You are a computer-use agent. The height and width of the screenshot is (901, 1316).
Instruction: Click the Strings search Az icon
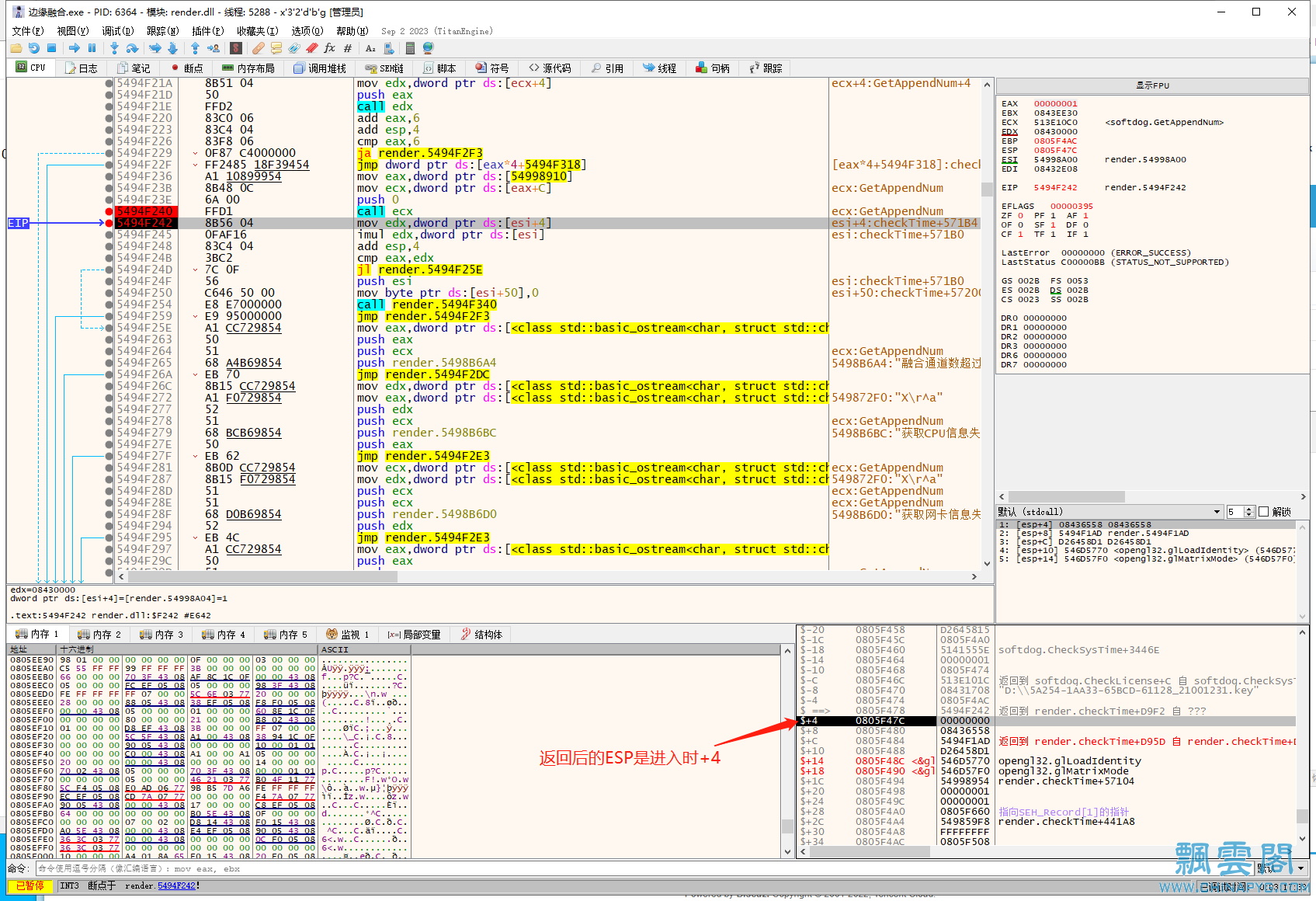point(370,48)
